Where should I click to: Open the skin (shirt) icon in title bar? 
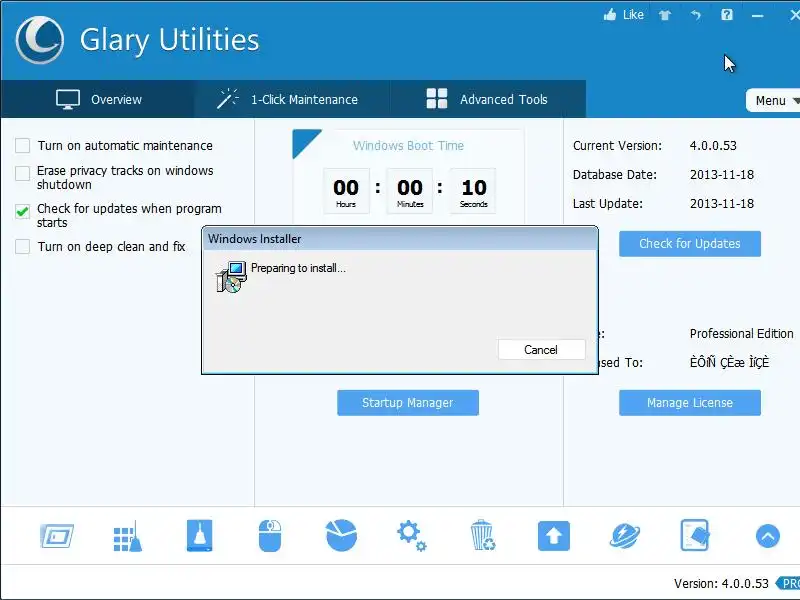665,15
